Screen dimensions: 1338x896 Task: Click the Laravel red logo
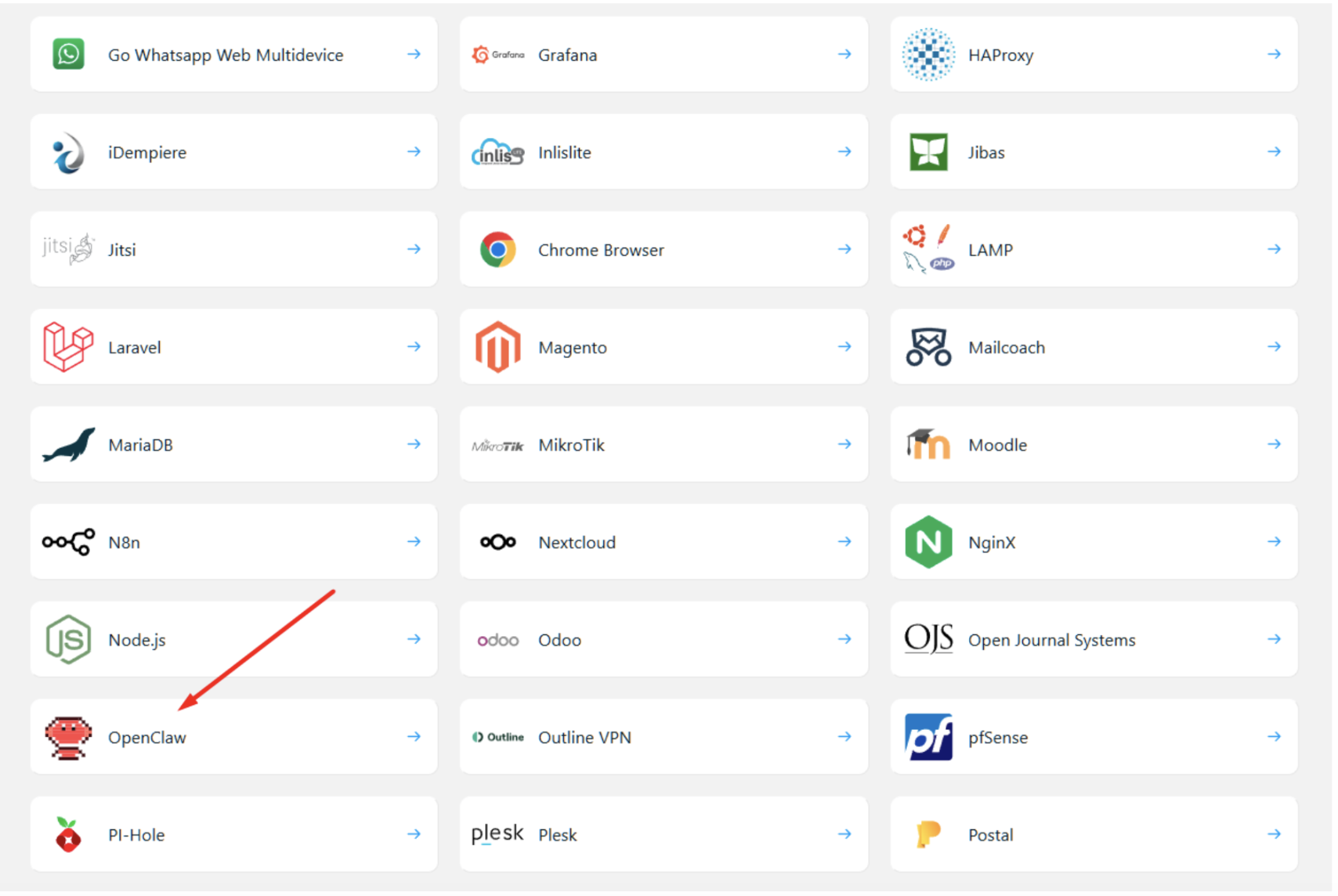click(x=68, y=346)
